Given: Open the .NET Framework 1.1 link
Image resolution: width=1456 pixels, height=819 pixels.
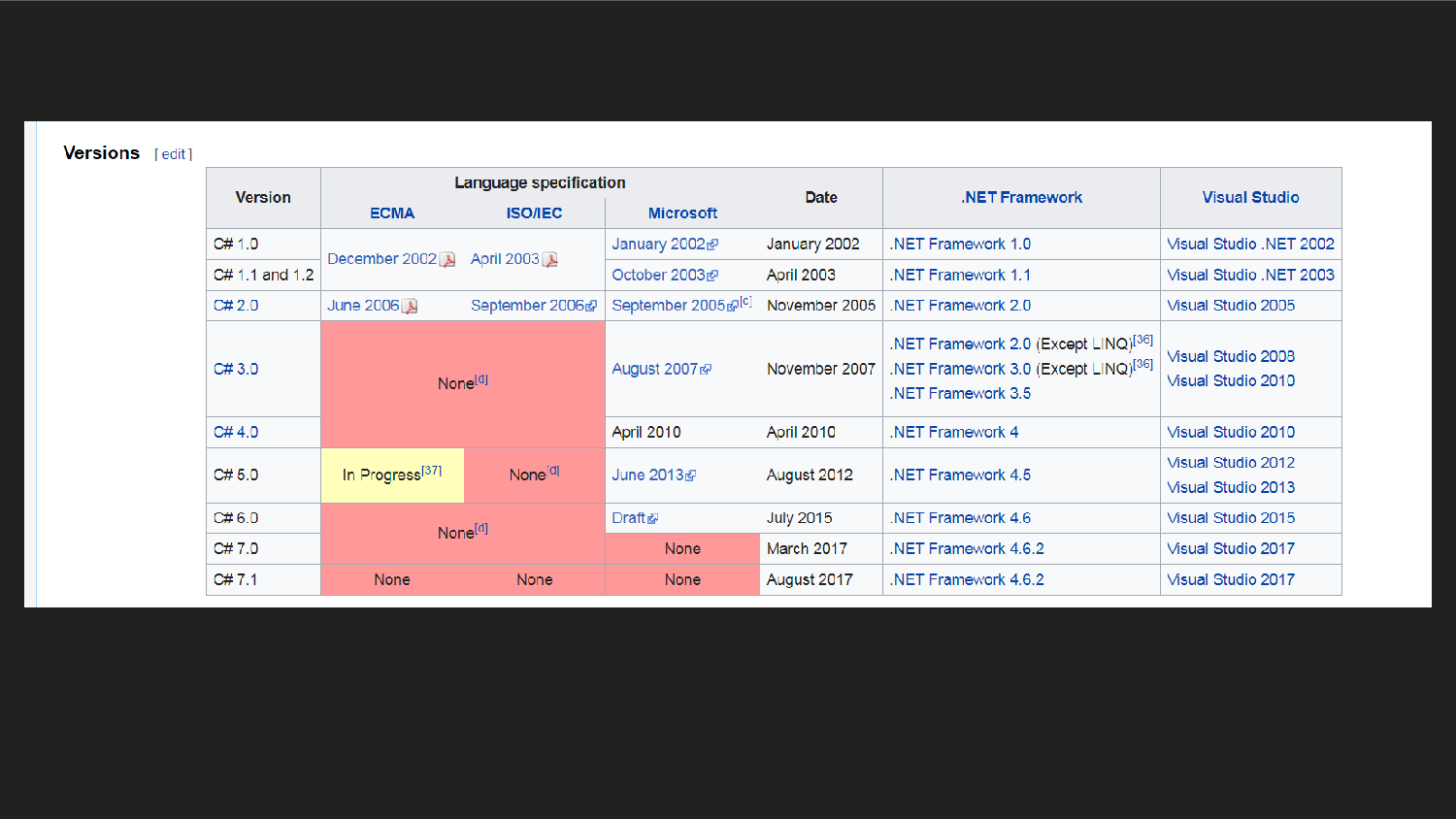Looking at the screenshot, I should pos(960,276).
